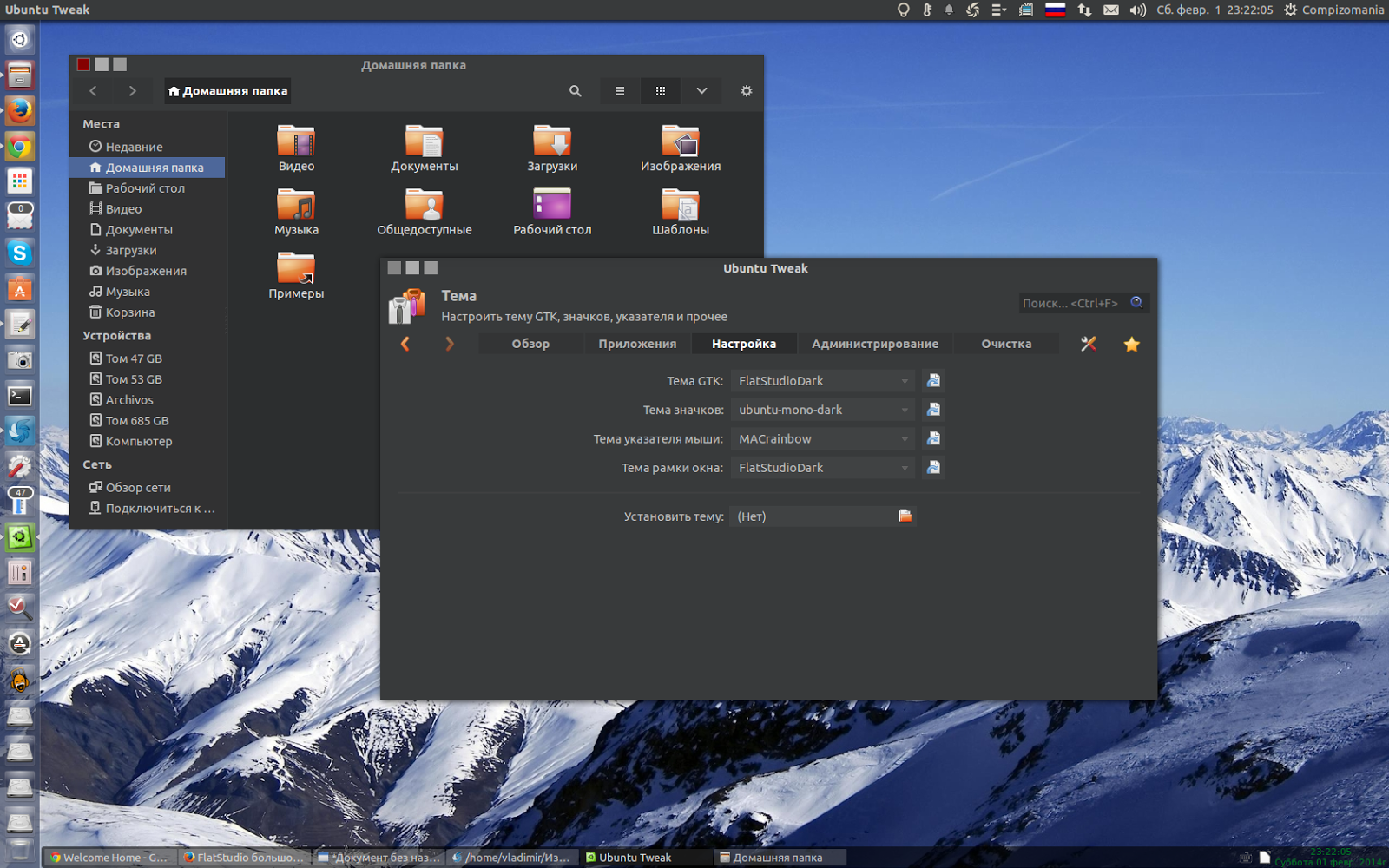
Task: Open Skype from the launcher
Action: pos(19,253)
